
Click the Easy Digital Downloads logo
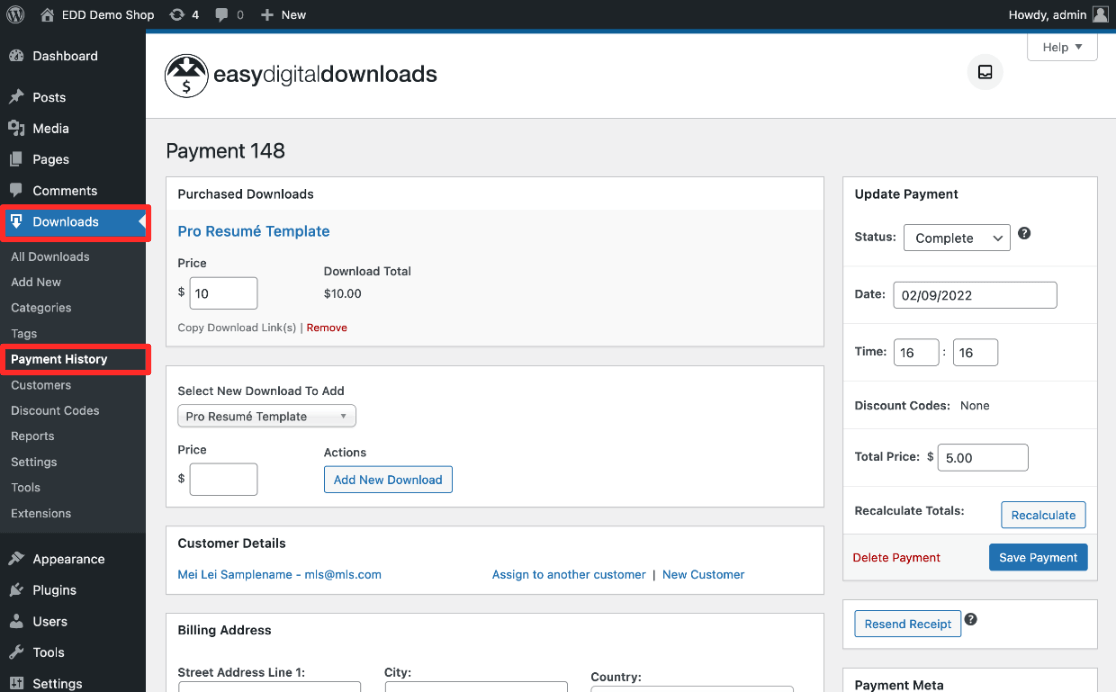(301, 75)
